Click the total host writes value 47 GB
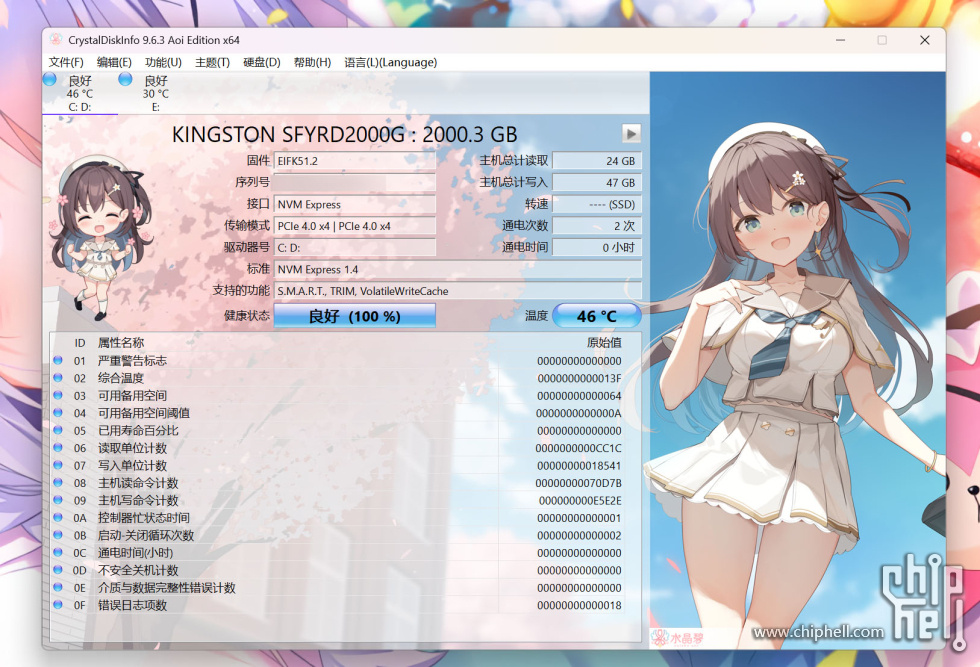 [x=597, y=183]
